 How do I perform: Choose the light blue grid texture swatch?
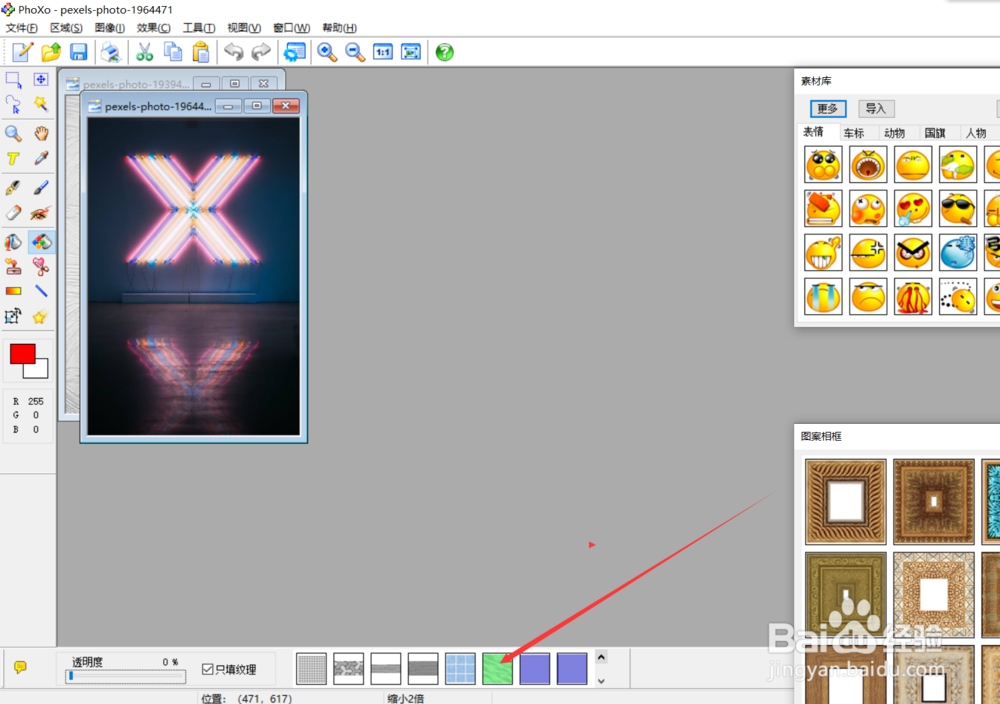tap(460, 669)
